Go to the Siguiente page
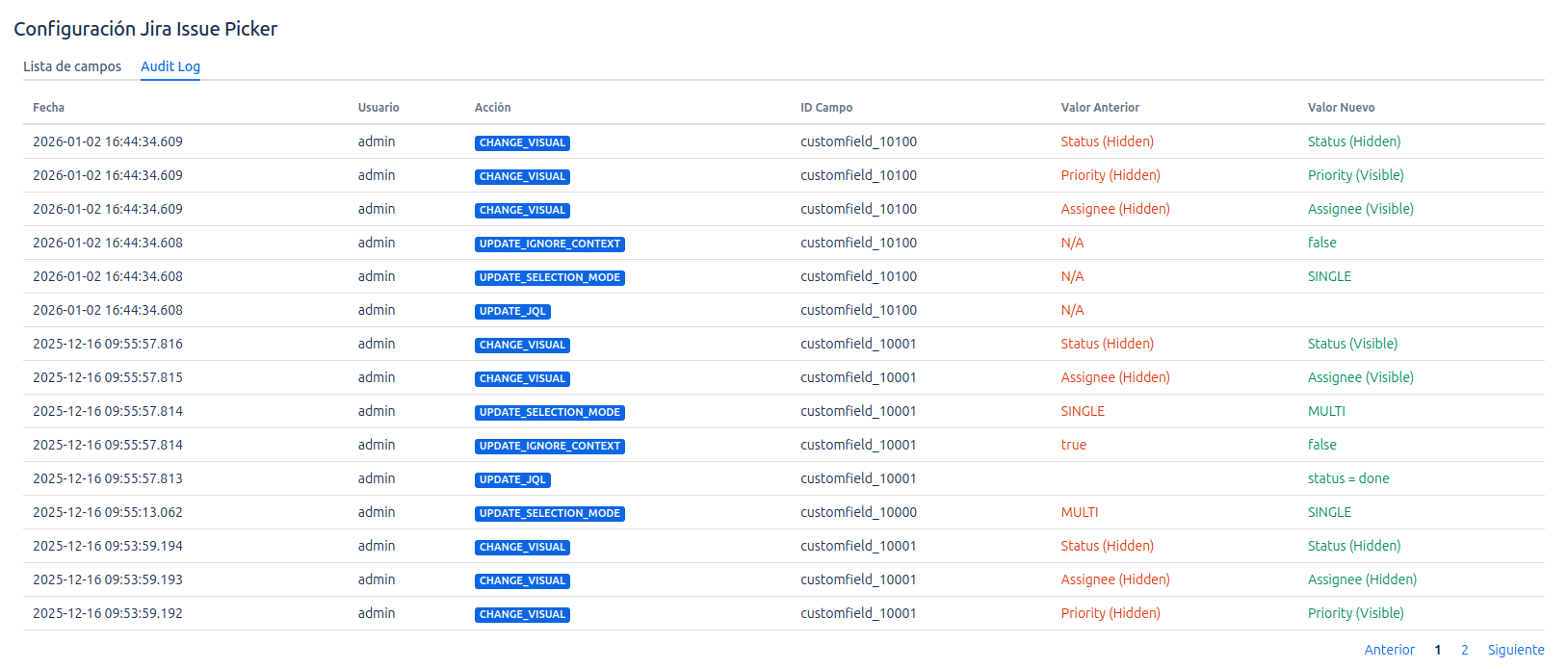The height and width of the screenshot is (669, 1568). point(1515,650)
